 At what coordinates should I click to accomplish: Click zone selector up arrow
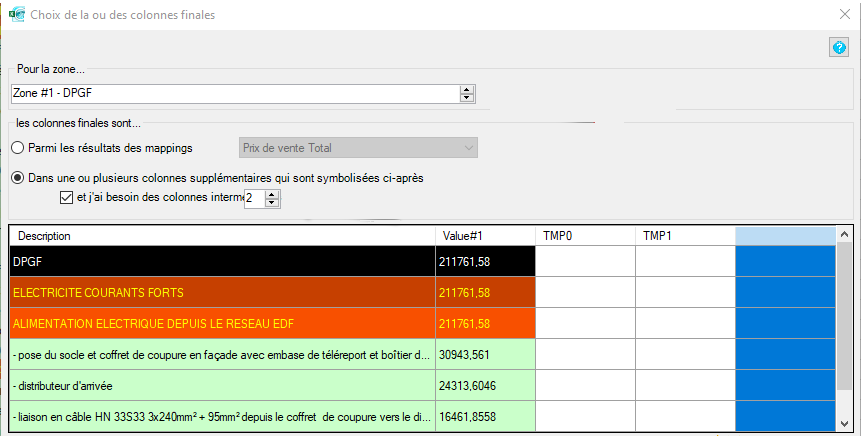pyautogui.click(x=467, y=90)
